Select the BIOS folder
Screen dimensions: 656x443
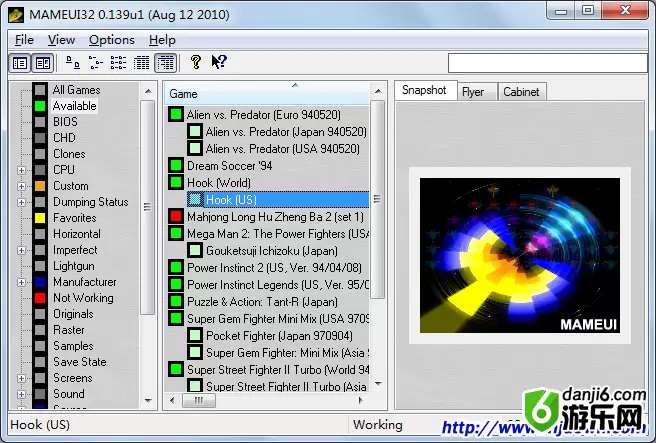[x=65, y=122]
